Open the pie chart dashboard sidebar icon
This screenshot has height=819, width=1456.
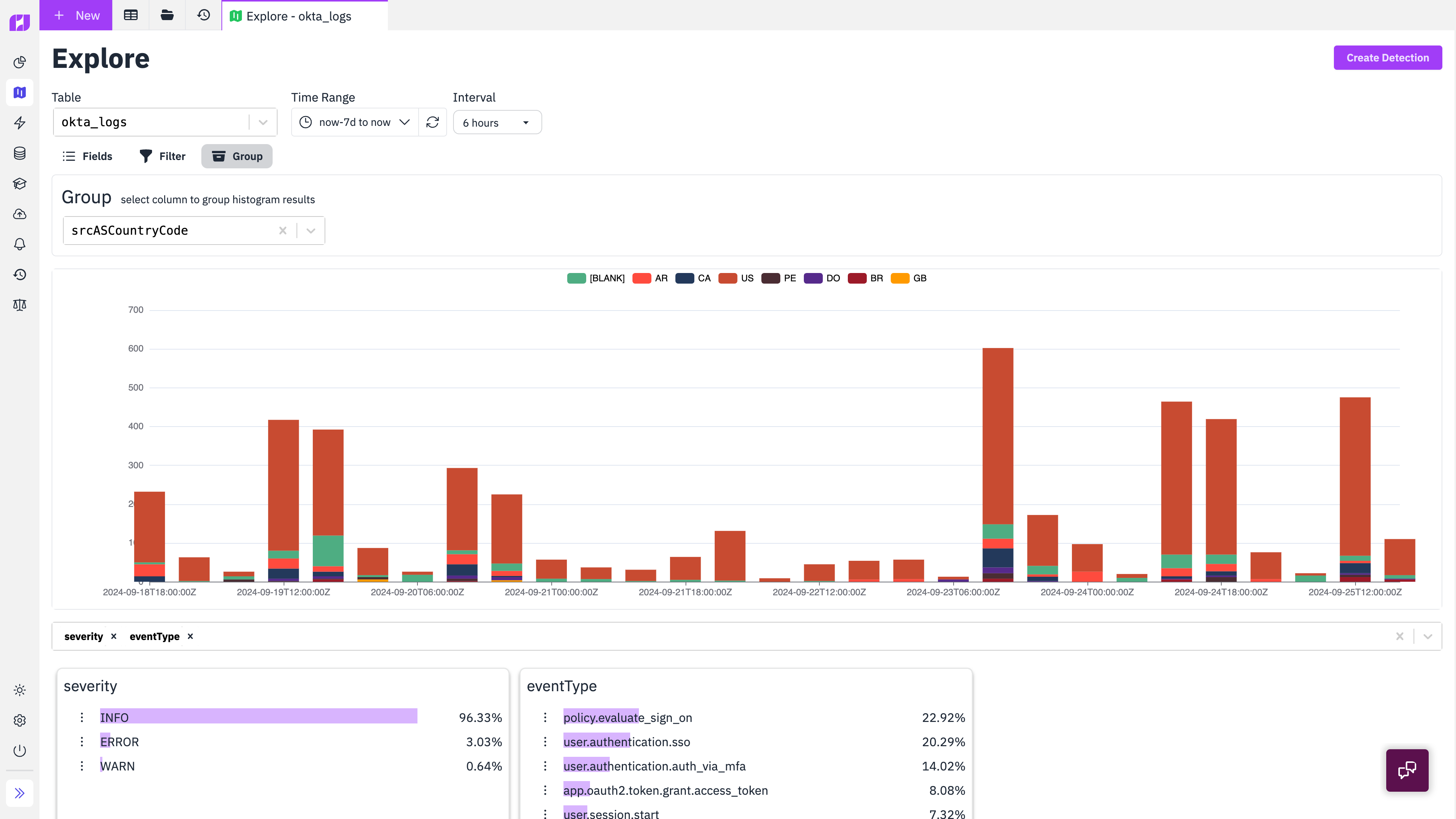(20, 62)
